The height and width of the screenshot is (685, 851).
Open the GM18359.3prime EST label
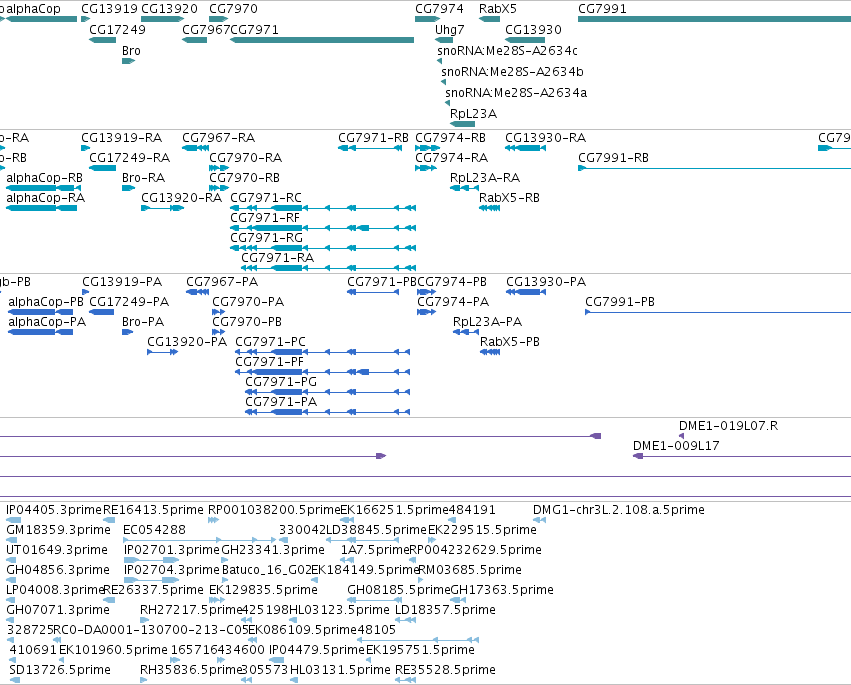pyautogui.click(x=59, y=530)
